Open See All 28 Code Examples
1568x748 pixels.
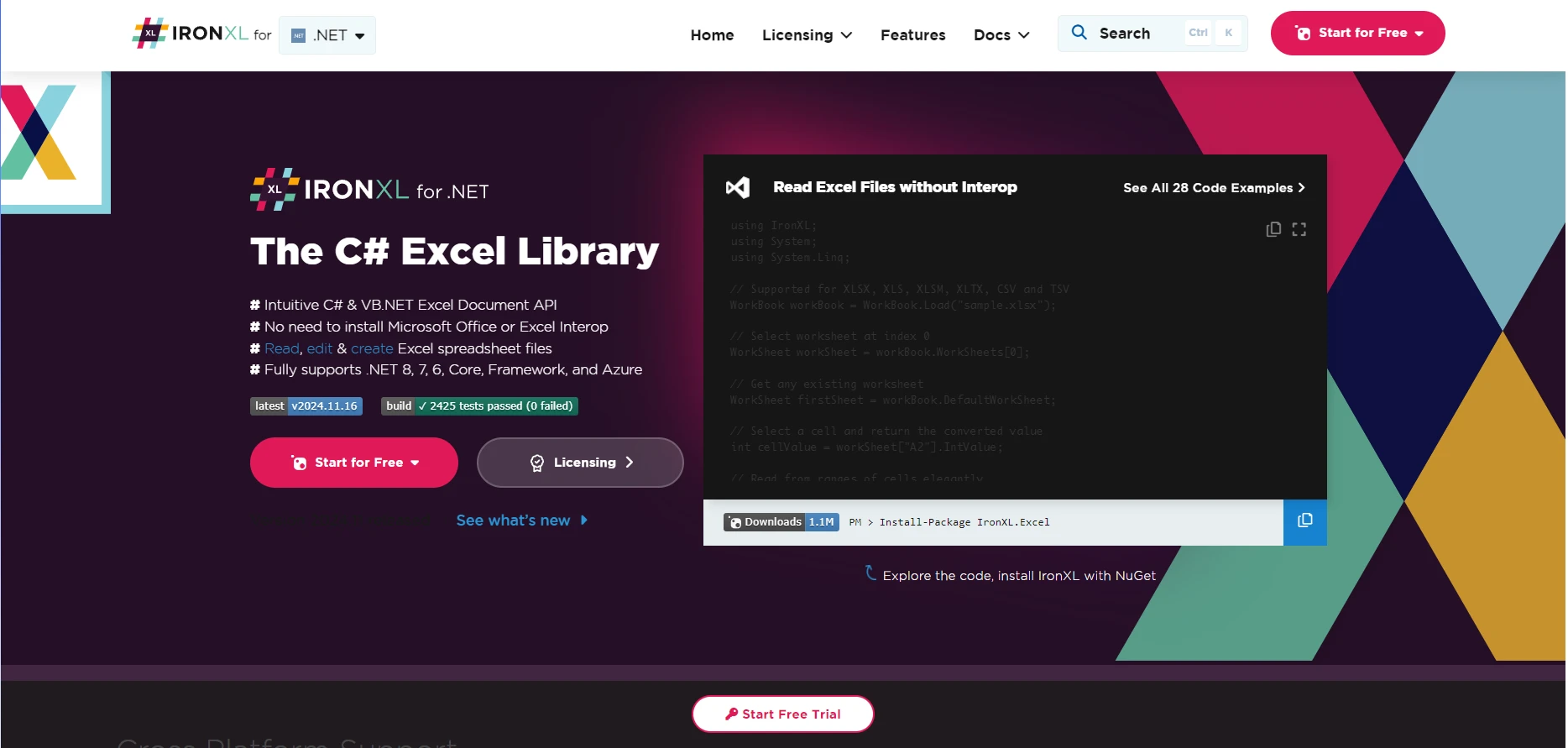click(1214, 188)
